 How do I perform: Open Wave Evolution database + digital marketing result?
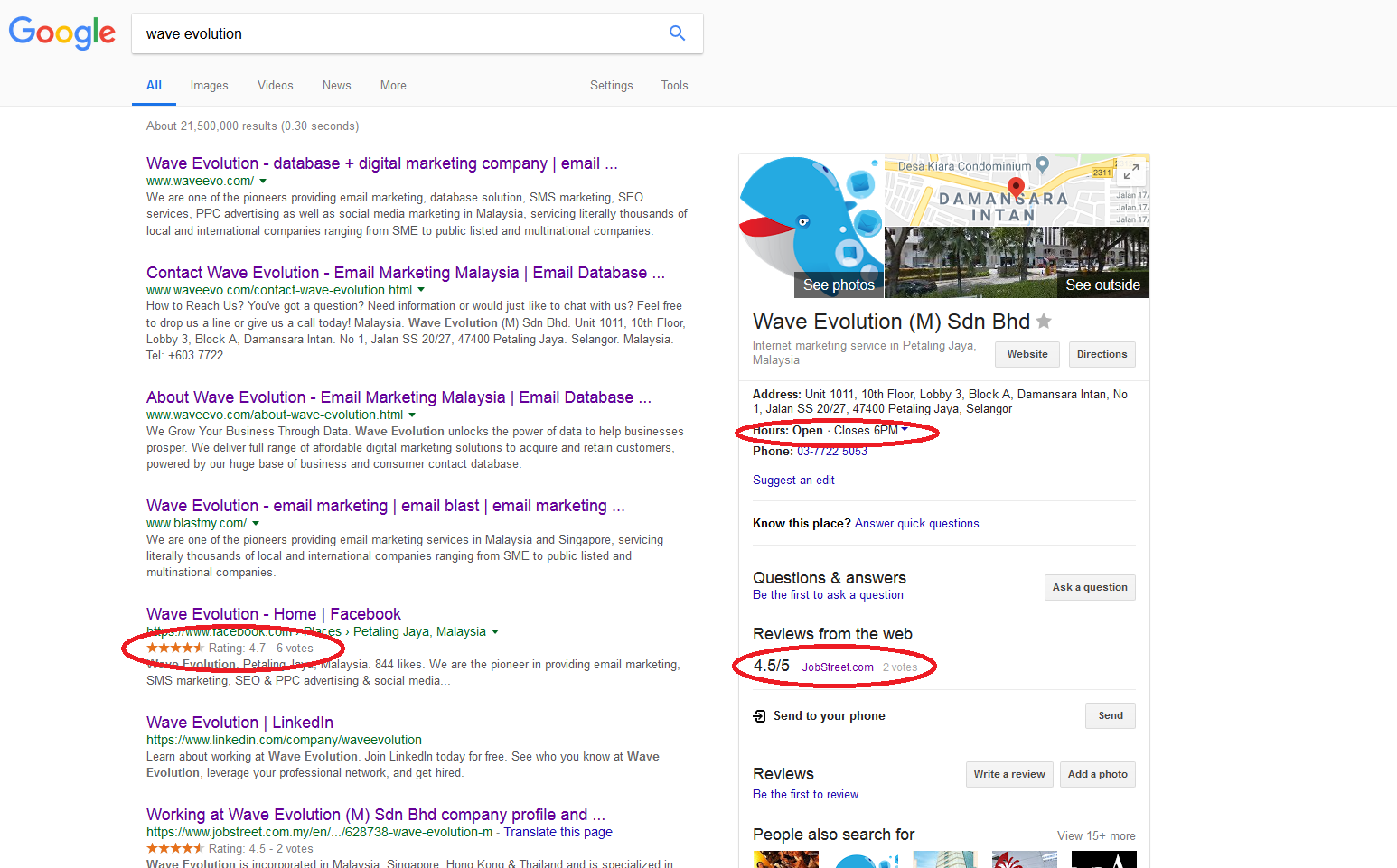click(382, 163)
